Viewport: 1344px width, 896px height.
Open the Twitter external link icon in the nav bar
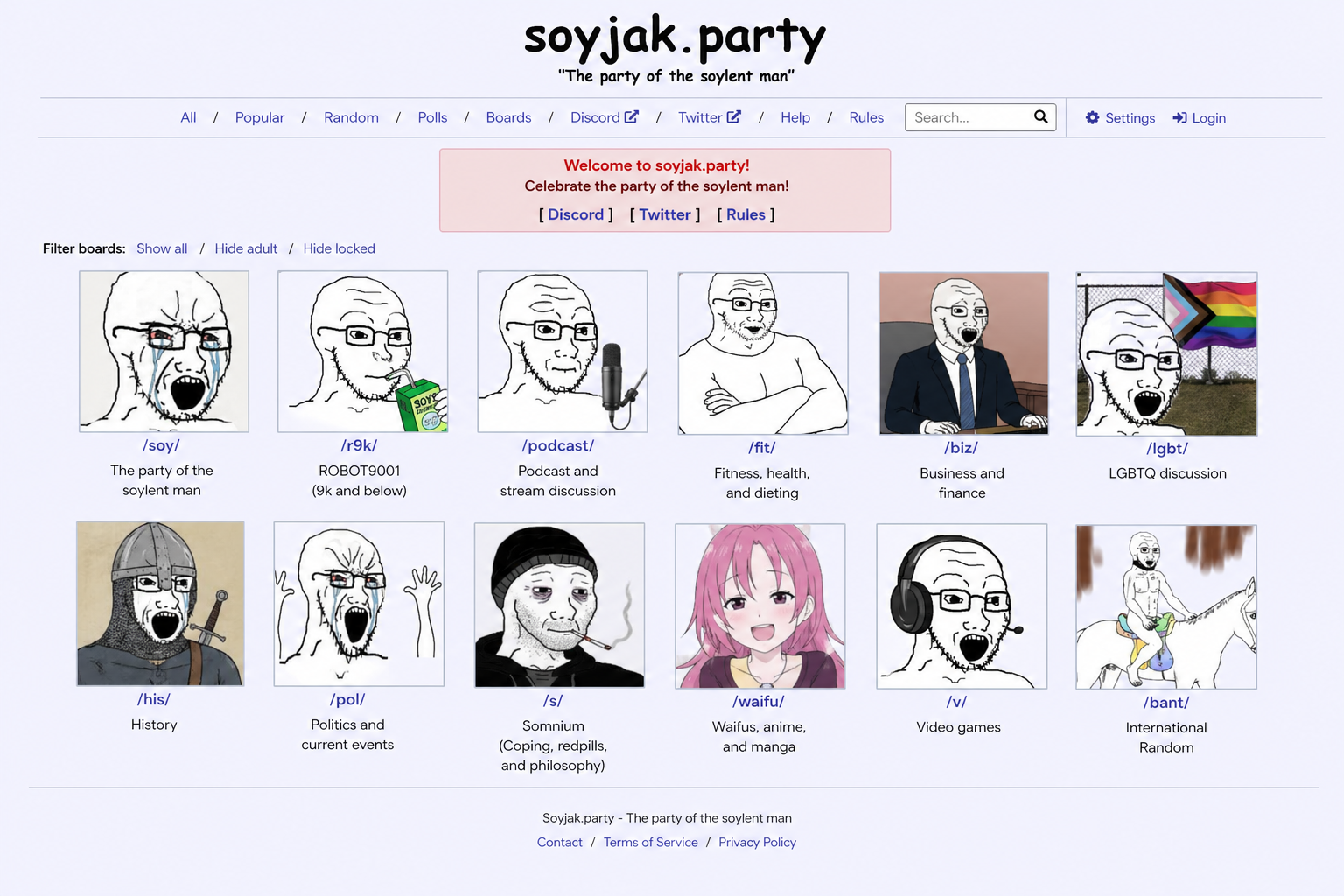(x=733, y=116)
